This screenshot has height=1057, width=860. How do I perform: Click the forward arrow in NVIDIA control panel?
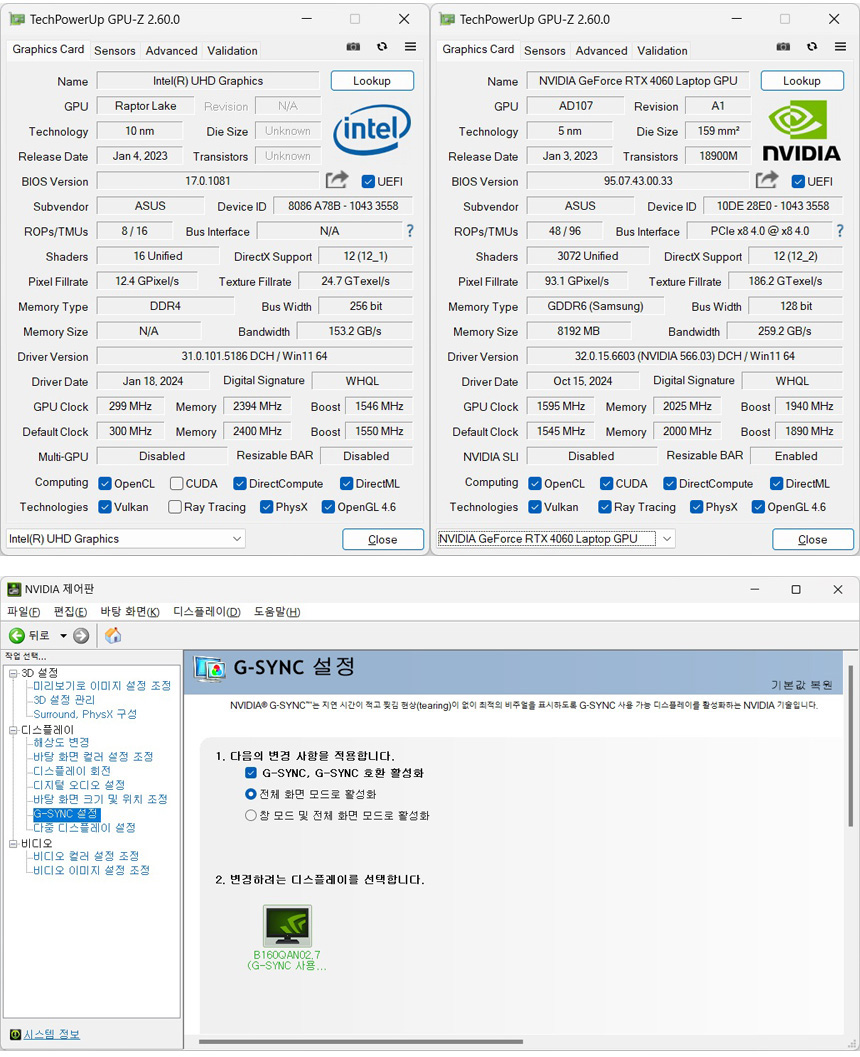81,635
